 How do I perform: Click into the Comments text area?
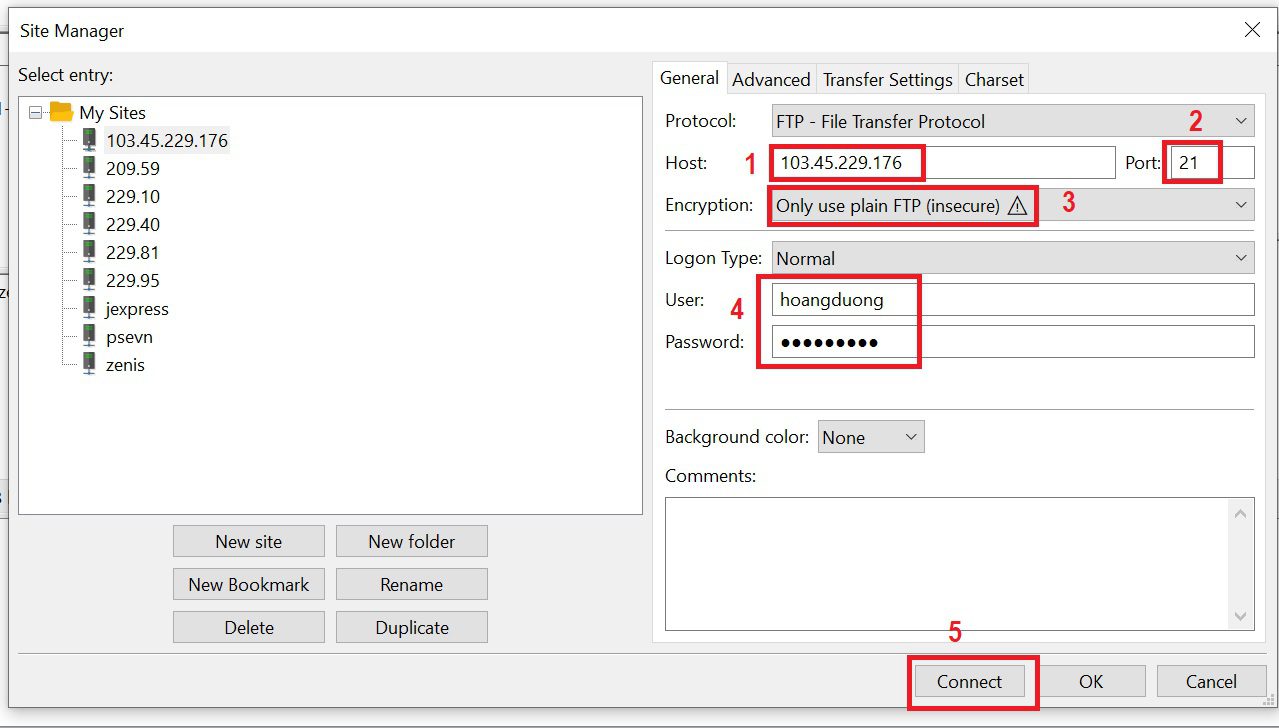[946, 563]
